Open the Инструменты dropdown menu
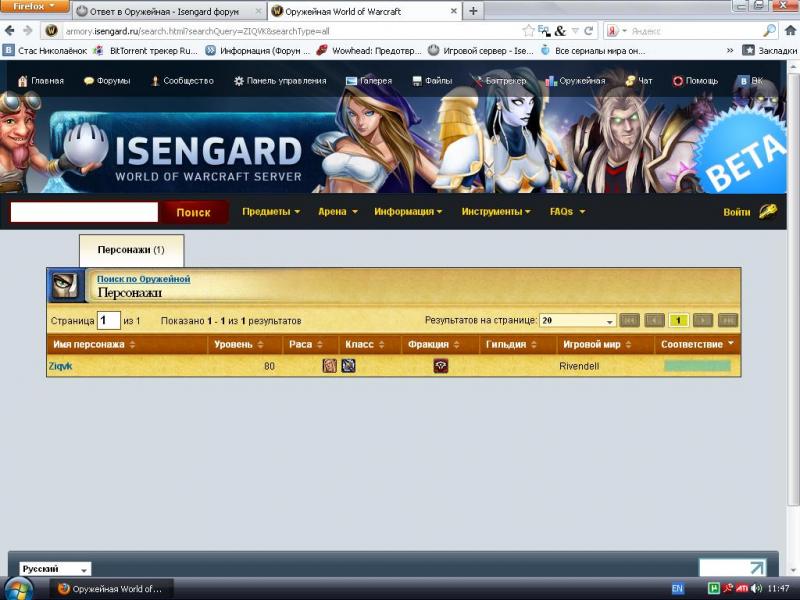Screen dimensions: 800x600 [496, 212]
